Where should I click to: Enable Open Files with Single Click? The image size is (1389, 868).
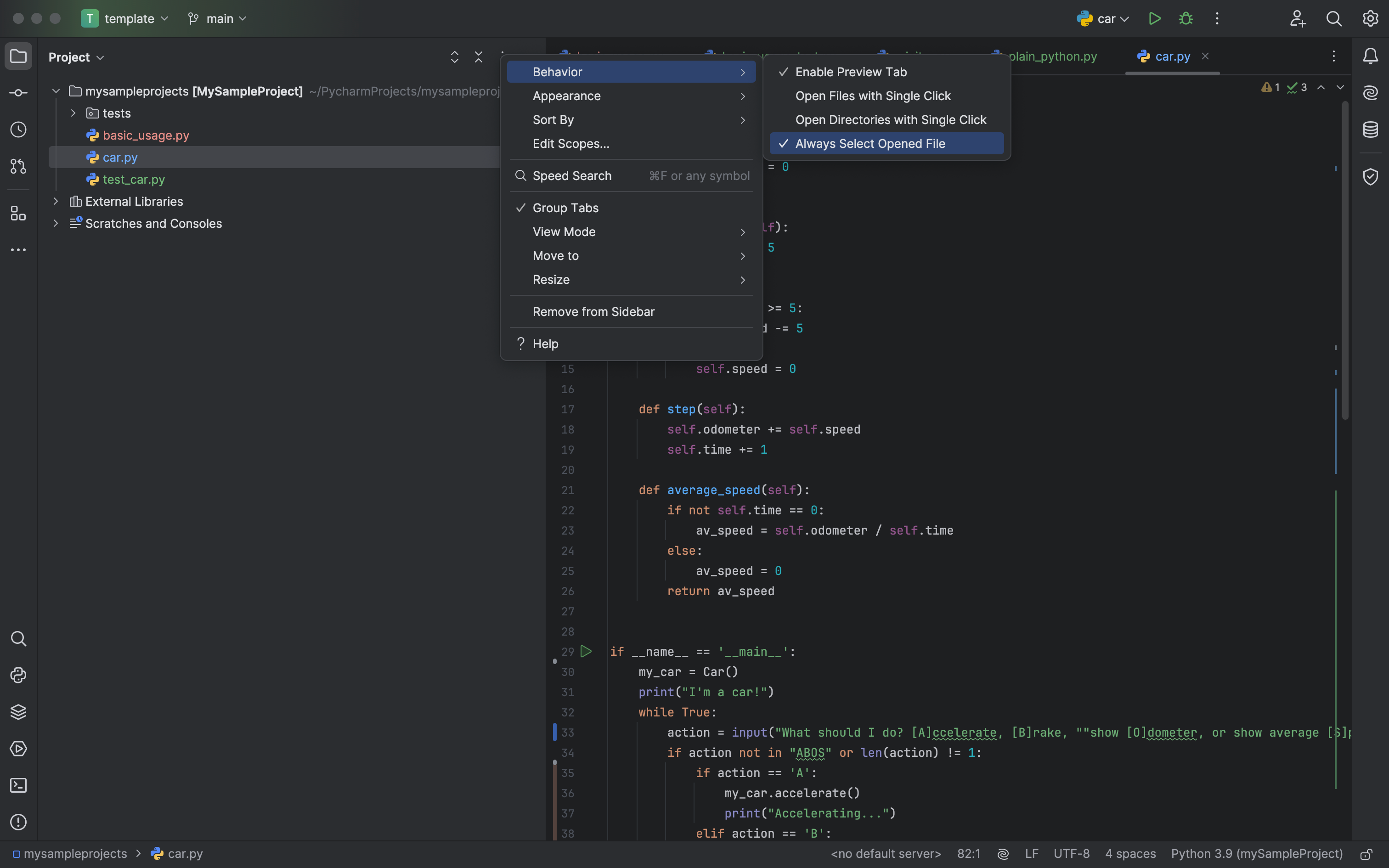pos(873,96)
